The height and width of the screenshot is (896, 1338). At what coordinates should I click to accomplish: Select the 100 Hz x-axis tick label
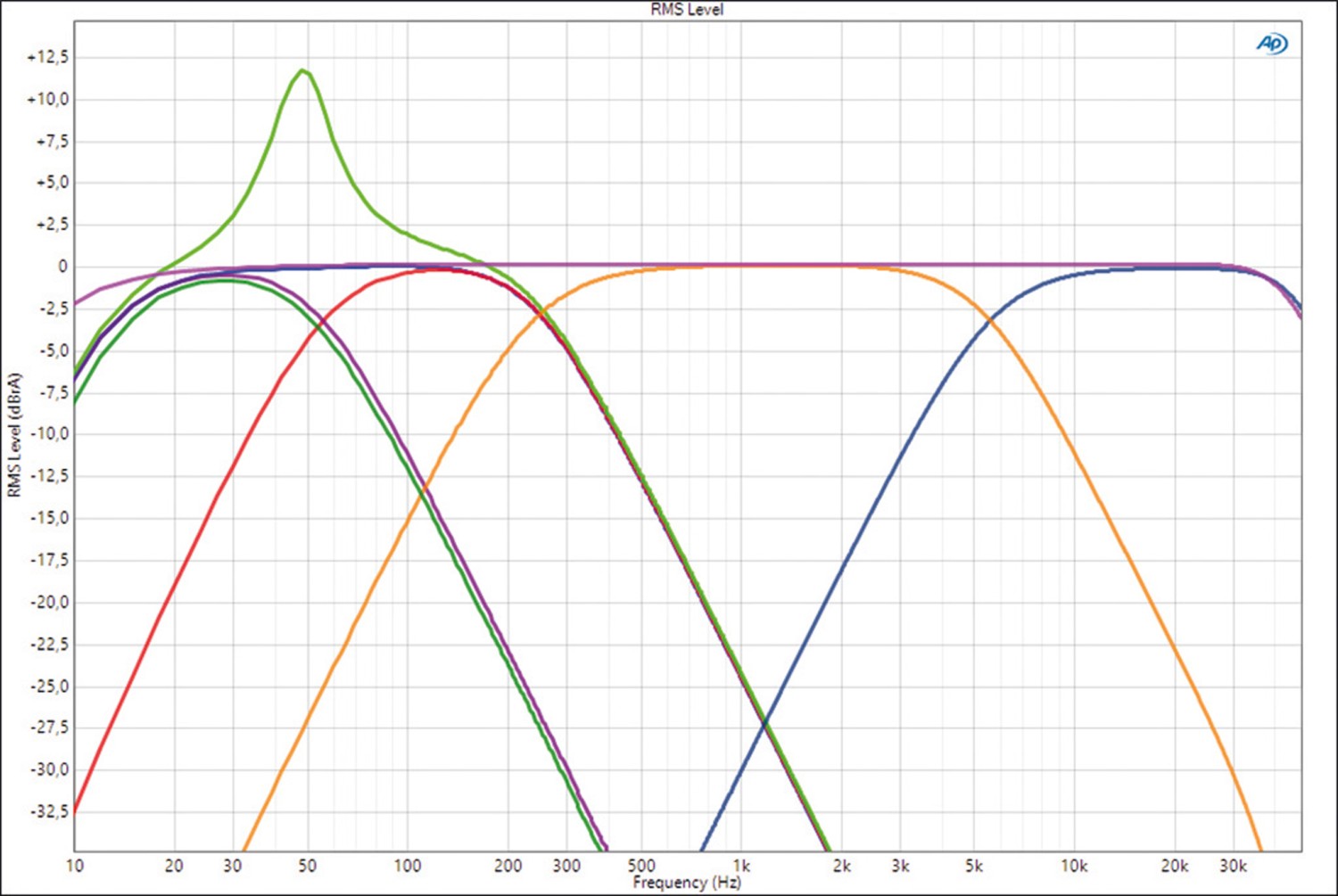coord(407,866)
